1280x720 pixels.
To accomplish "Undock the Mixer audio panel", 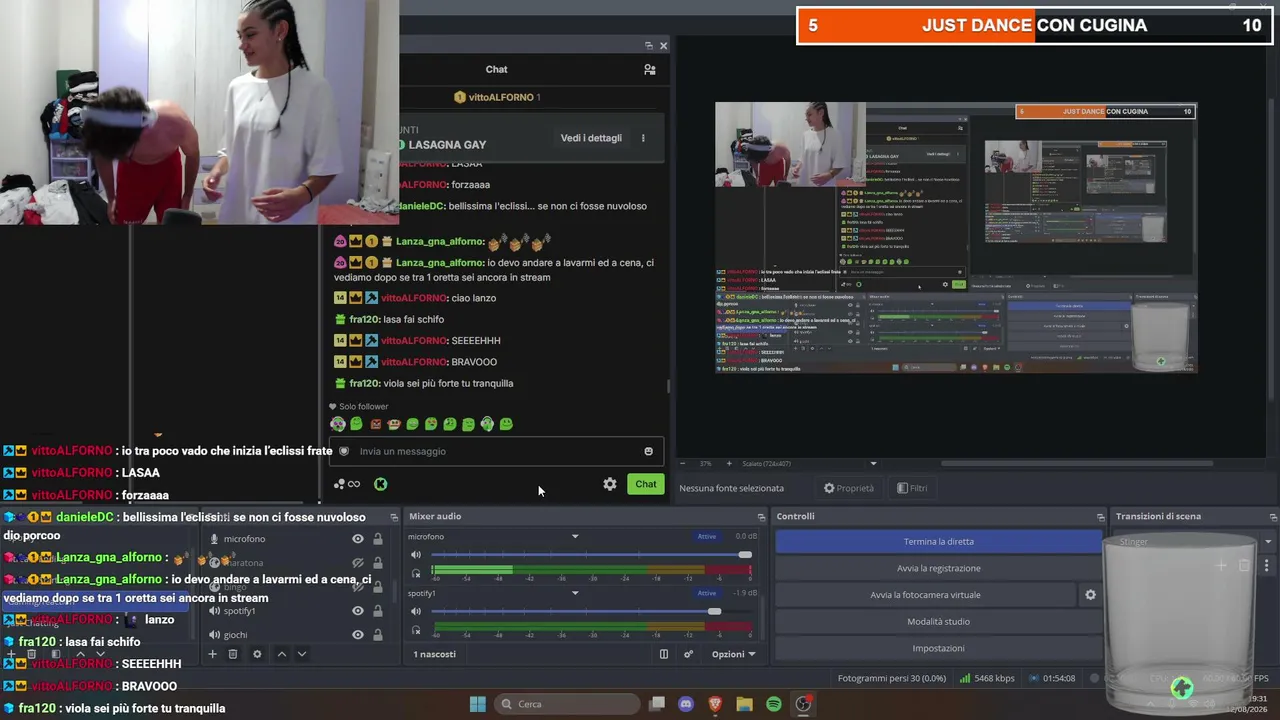I will (x=761, y=517).
